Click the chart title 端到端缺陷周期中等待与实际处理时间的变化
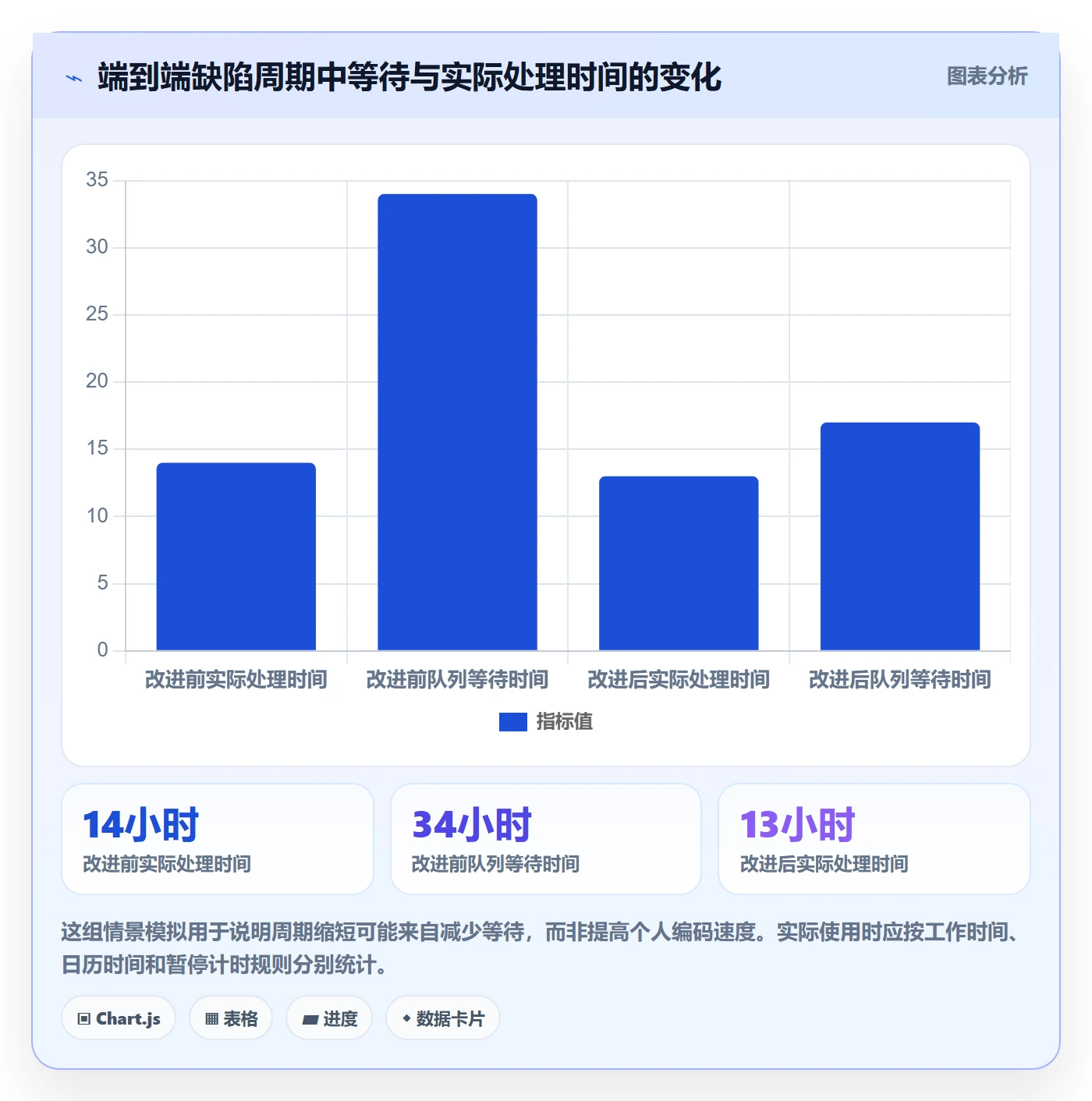1092x1101 pixels. 409,77
